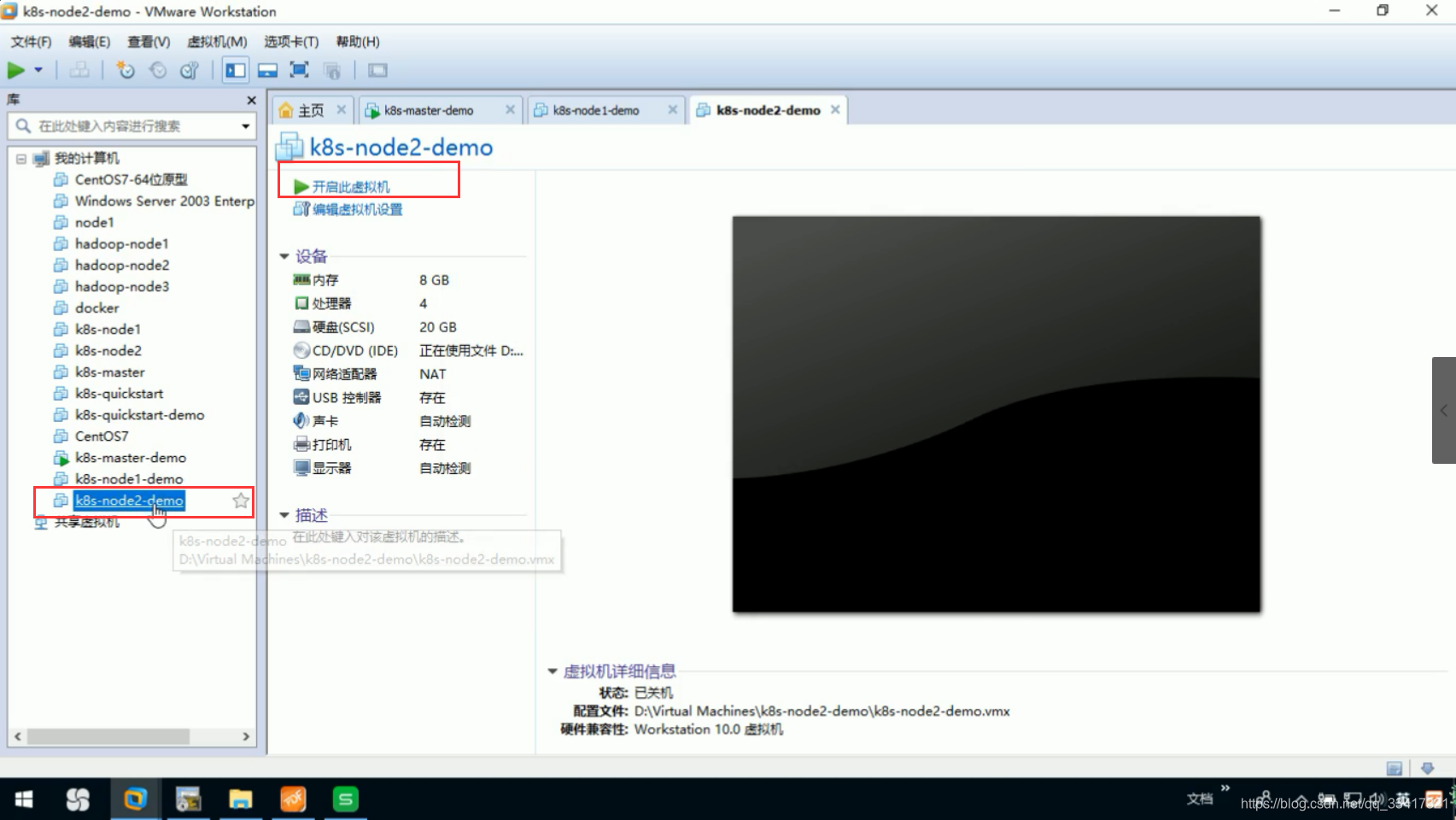Click the console view toolbar icon
This screenshot has height=820, width=1456.
click(x=377, y=70)
